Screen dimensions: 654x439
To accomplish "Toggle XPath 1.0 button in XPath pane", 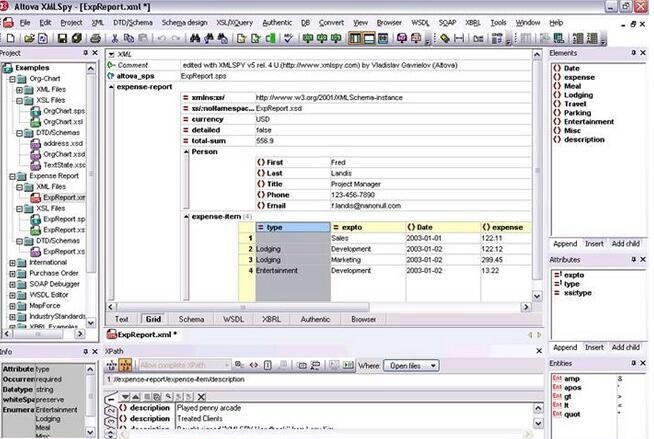I will [x=111, y=366].
